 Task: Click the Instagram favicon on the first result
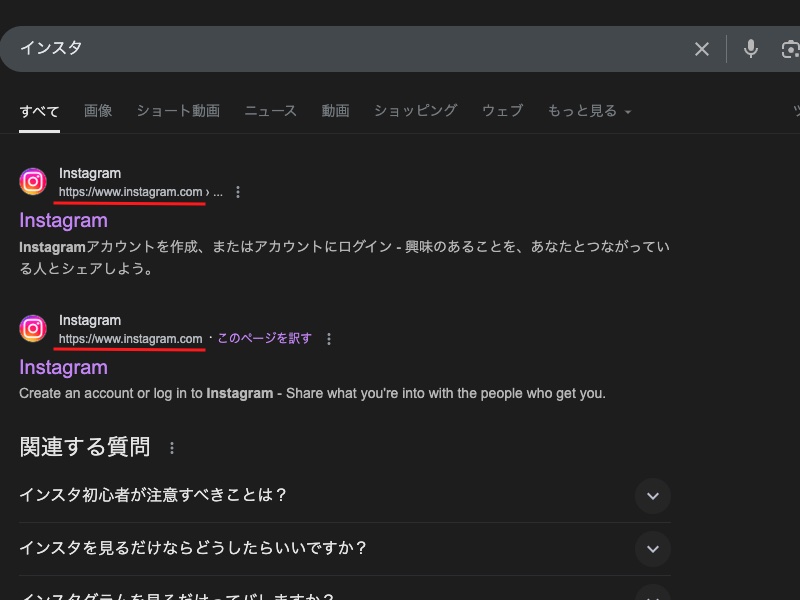33,182
